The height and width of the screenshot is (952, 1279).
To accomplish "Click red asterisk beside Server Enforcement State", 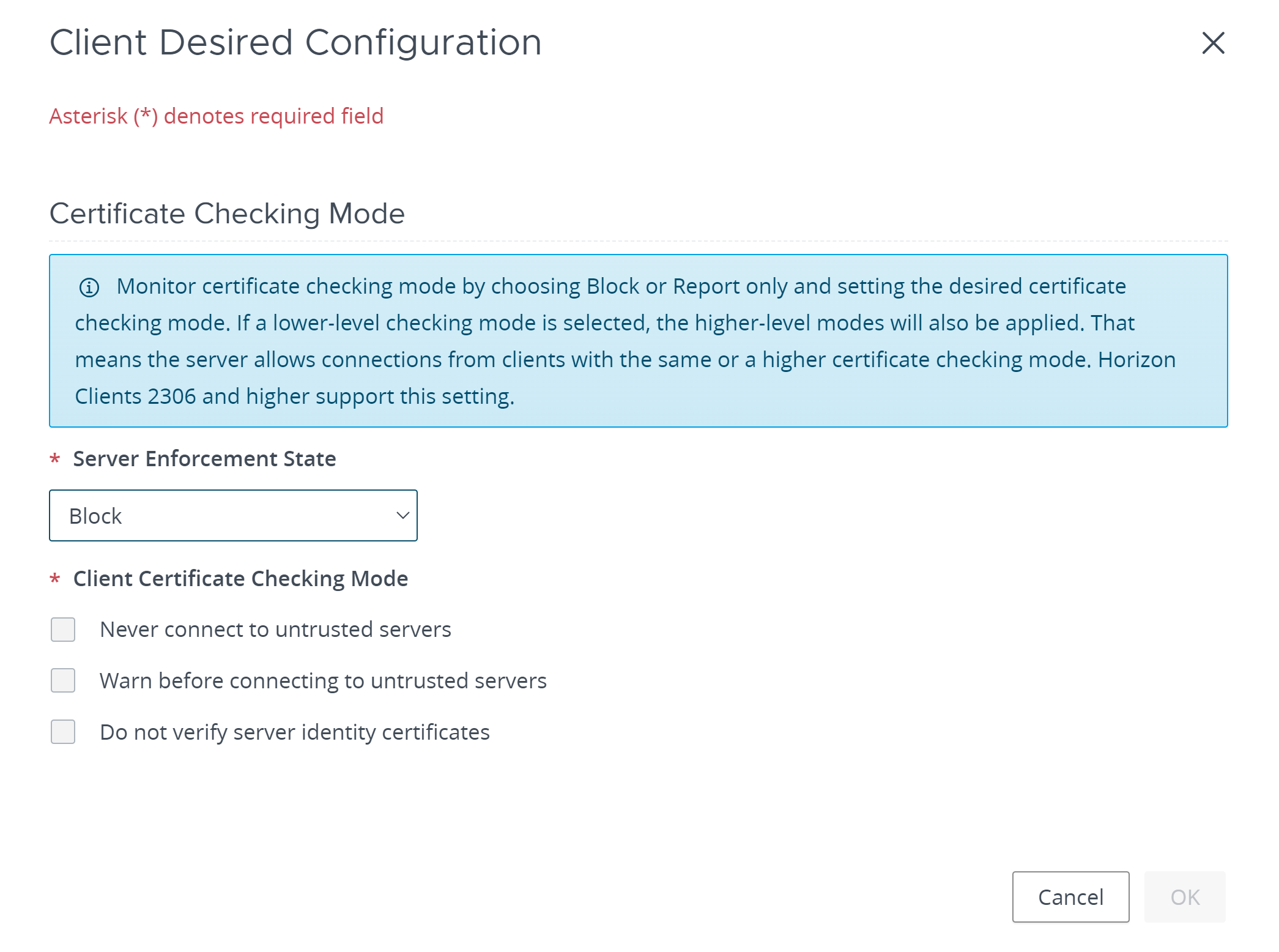I will click(x=55, y=459).
